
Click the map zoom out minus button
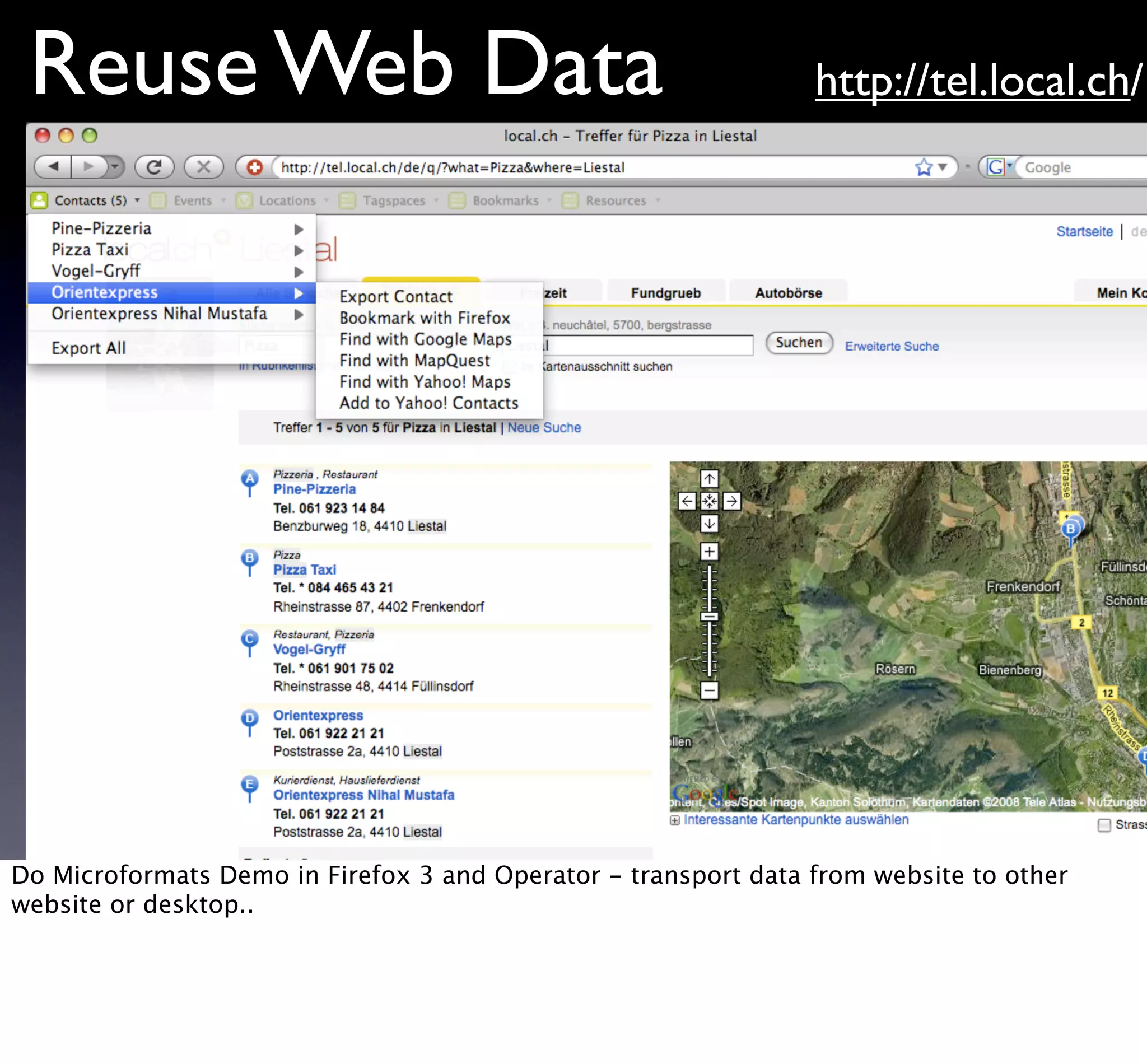709,690
